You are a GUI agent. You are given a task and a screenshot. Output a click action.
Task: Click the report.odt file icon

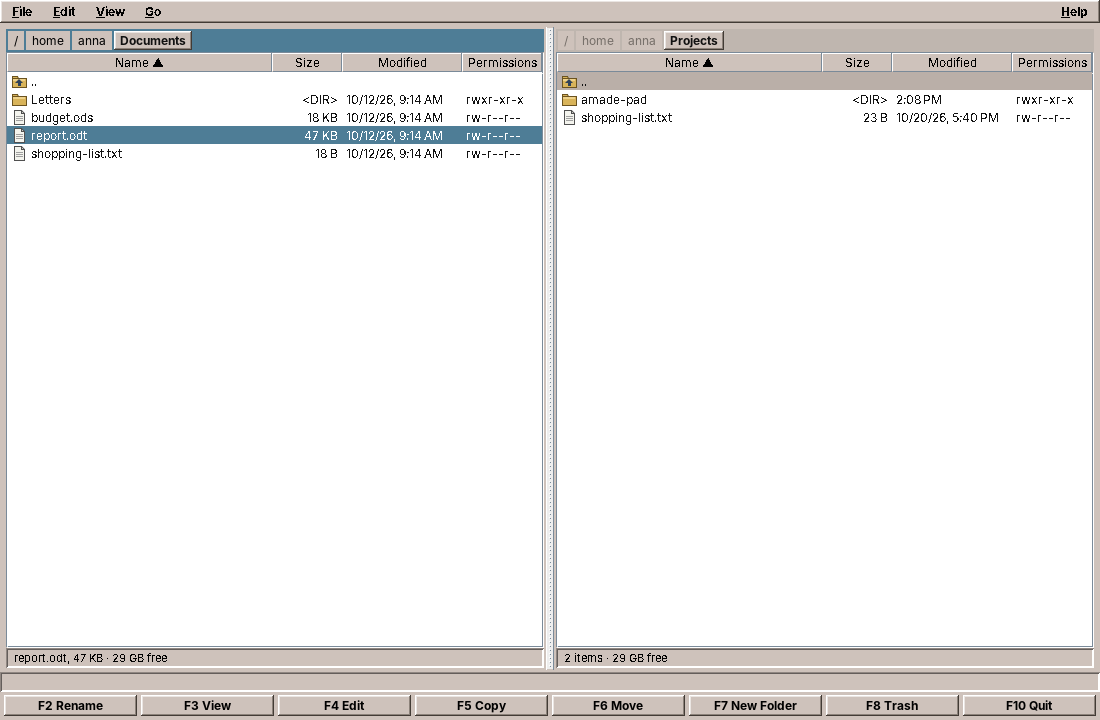pyautogui.click(x=20, y=135)
